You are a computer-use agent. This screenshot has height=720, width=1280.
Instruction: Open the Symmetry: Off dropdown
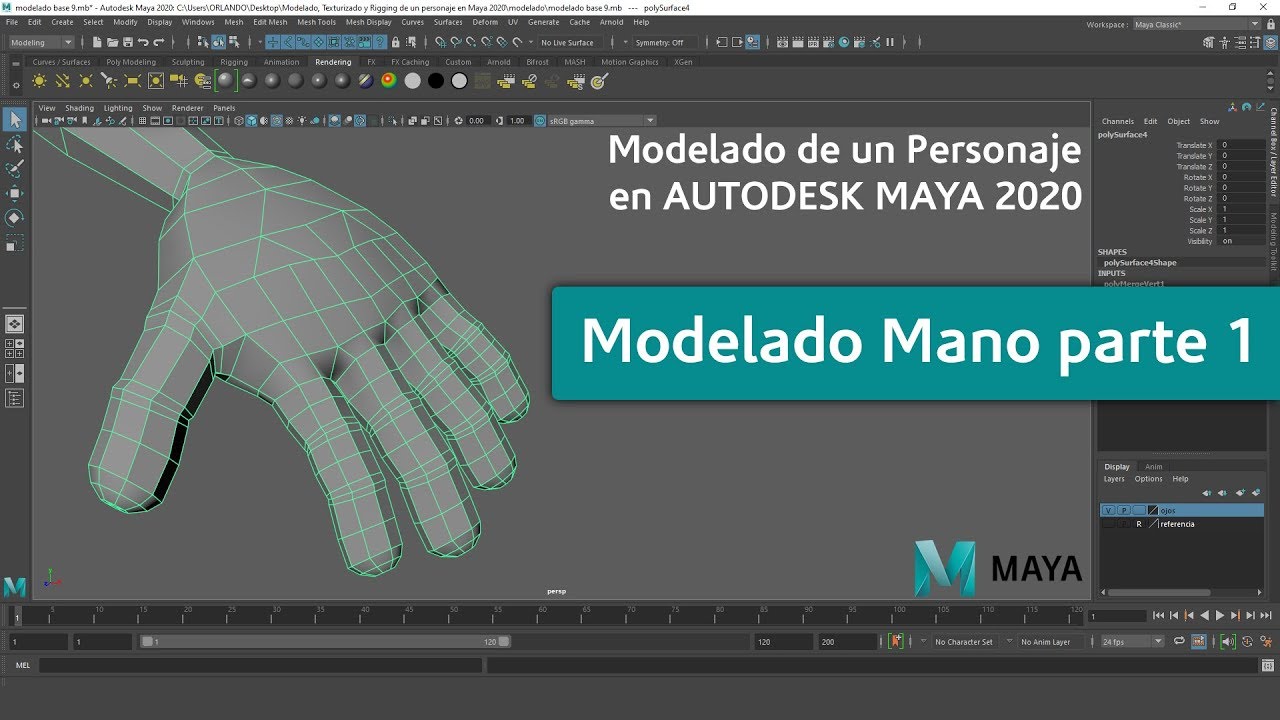click(665, 42)
